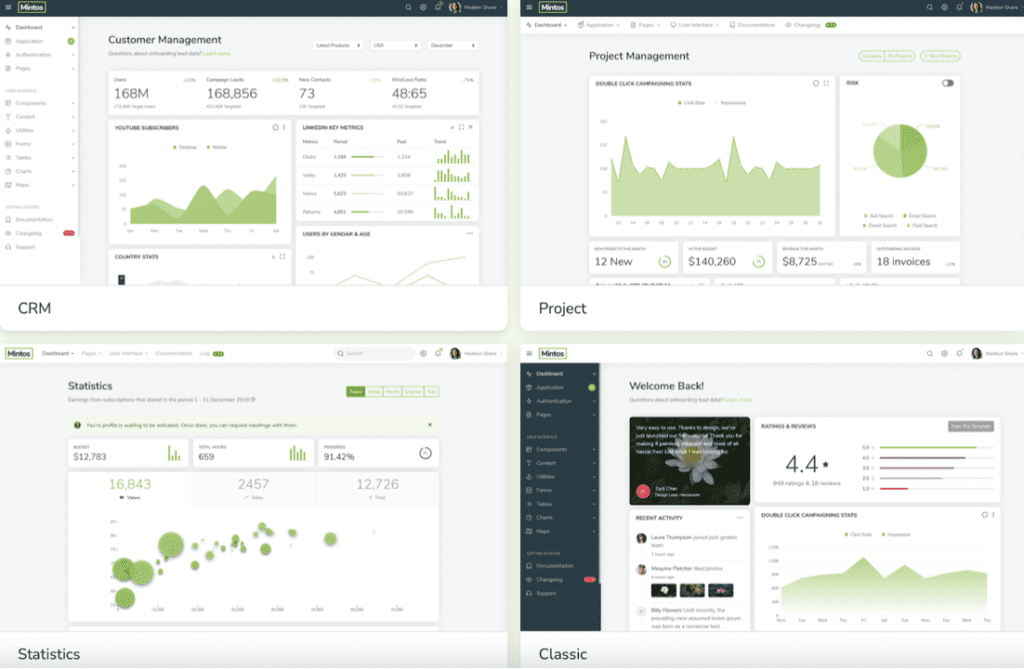Click refresh circle on YouTube Subscribers card

[275, 127]
